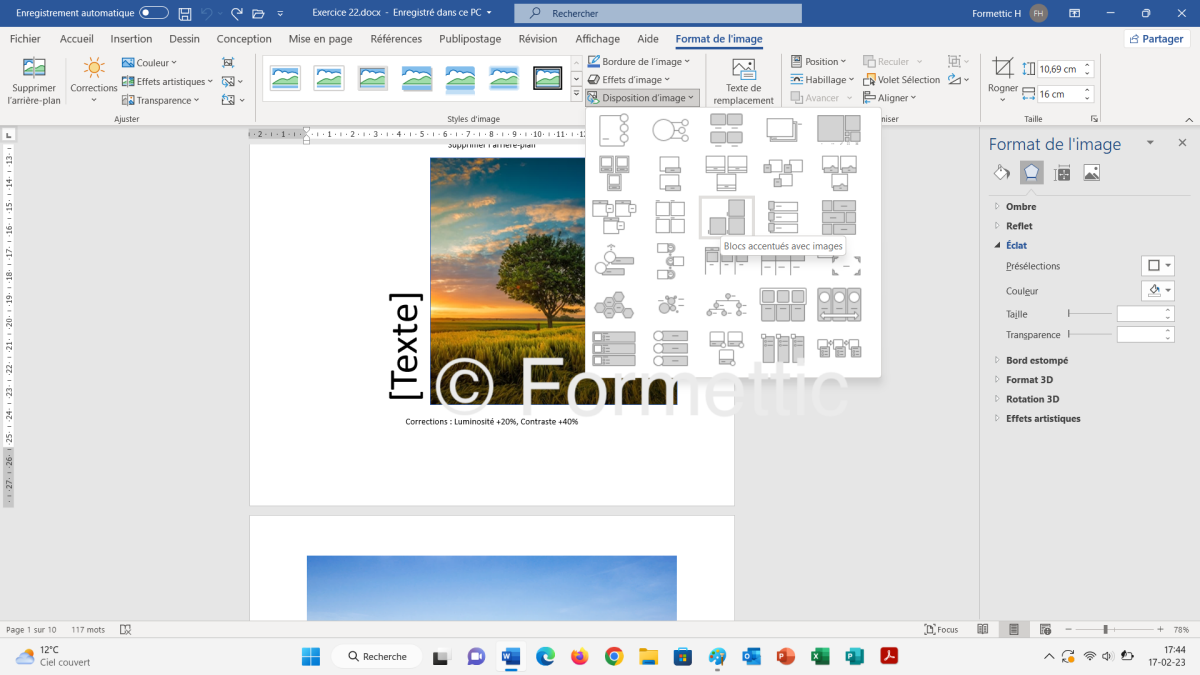Select the Effects pentagon tab in pane
Image resolution: width=1200 pixels, height=675 pixels.
1031,173
